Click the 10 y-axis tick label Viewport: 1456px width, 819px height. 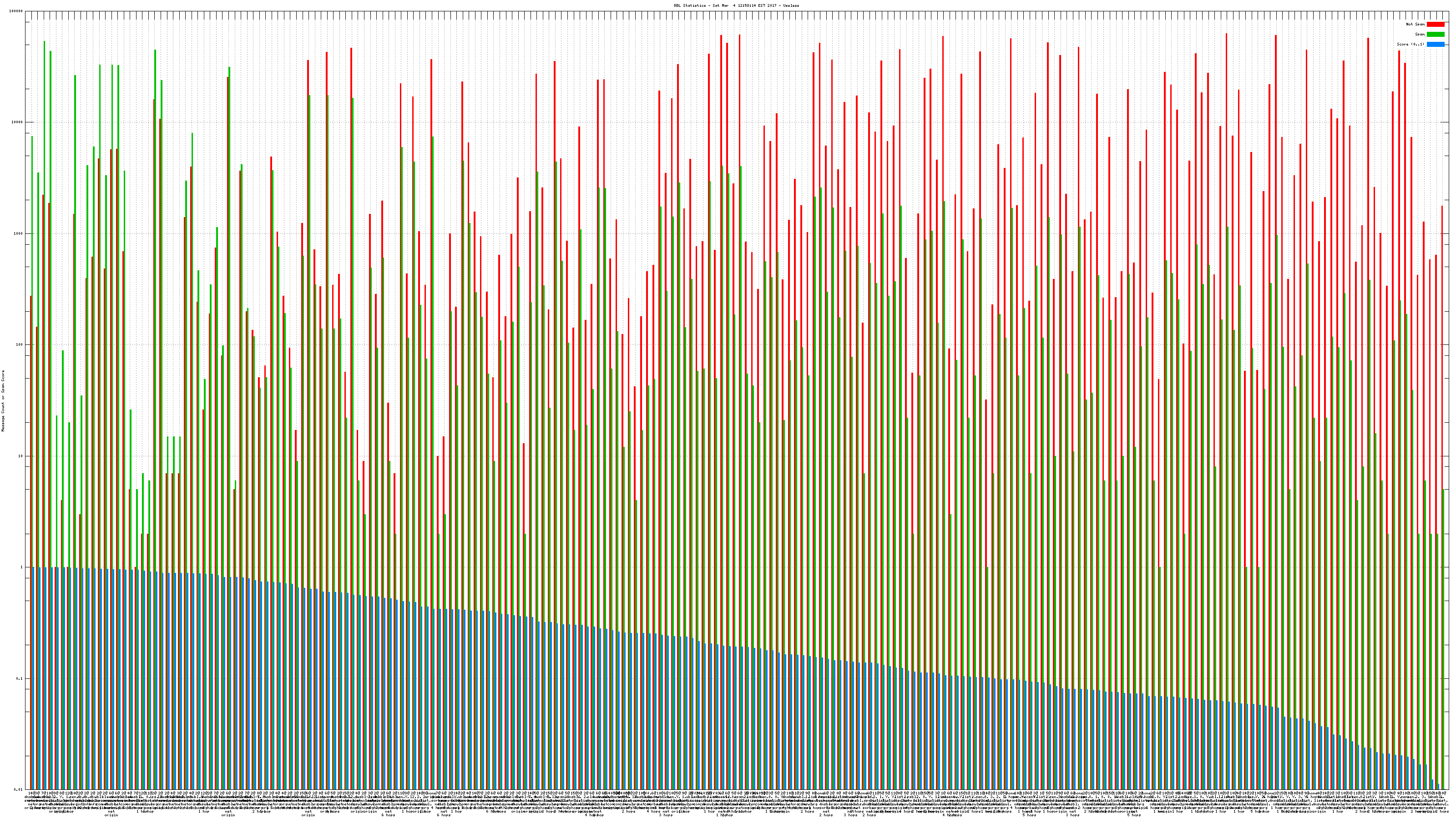(x=21, y=456)
